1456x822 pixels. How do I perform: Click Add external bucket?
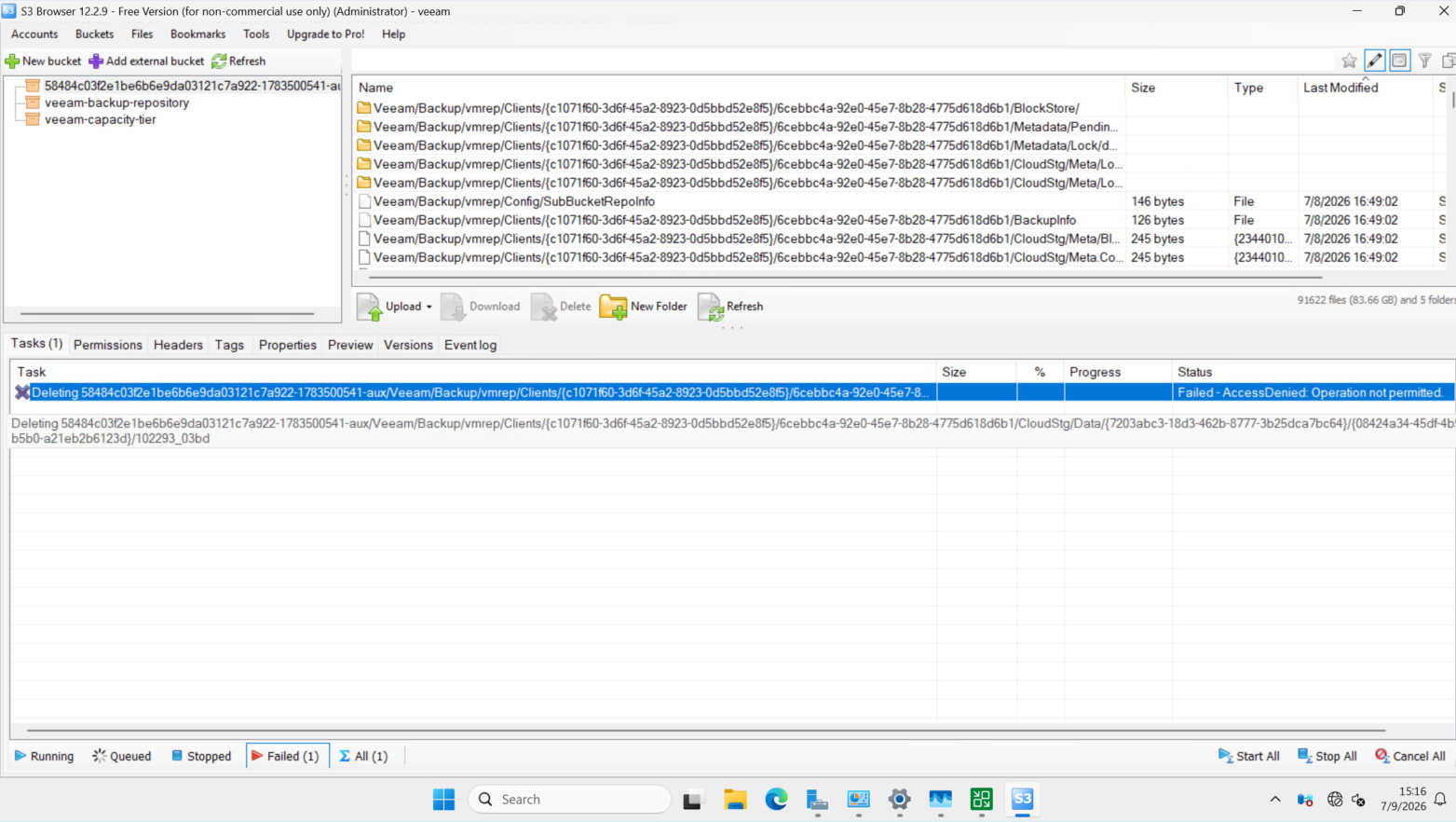(146, 62)
